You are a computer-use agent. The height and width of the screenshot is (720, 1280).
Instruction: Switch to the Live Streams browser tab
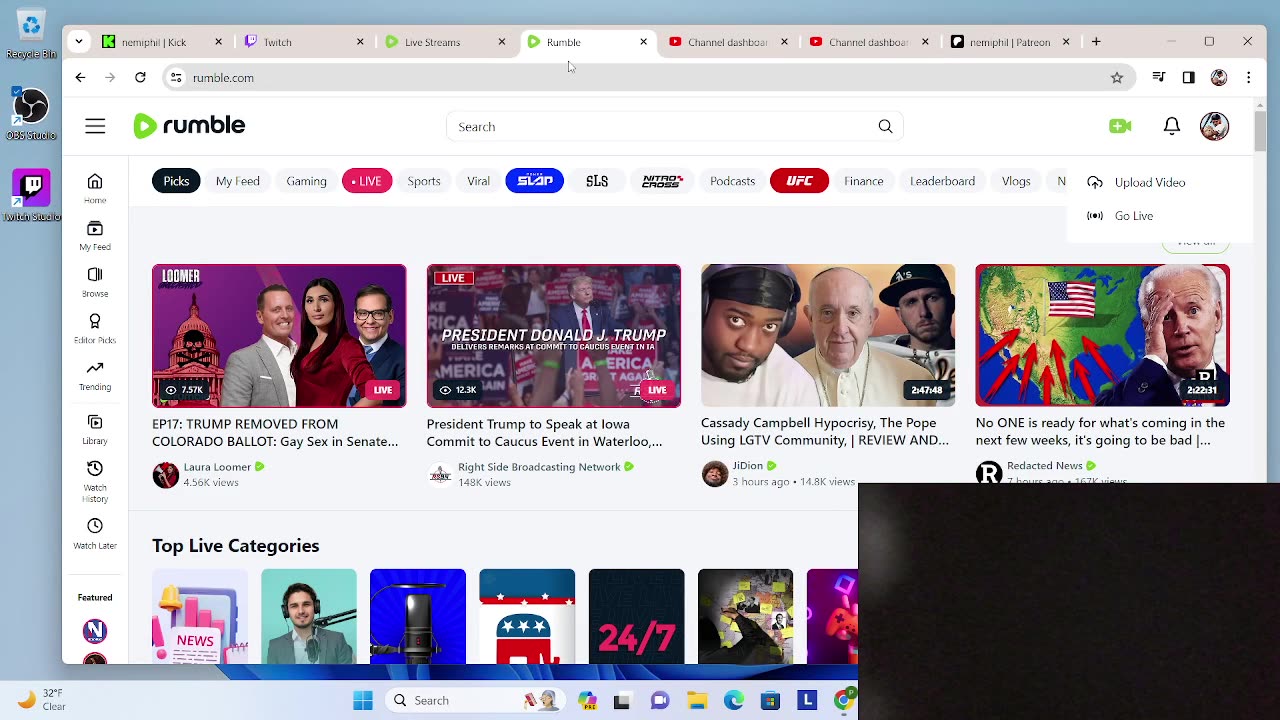(446, 42)
